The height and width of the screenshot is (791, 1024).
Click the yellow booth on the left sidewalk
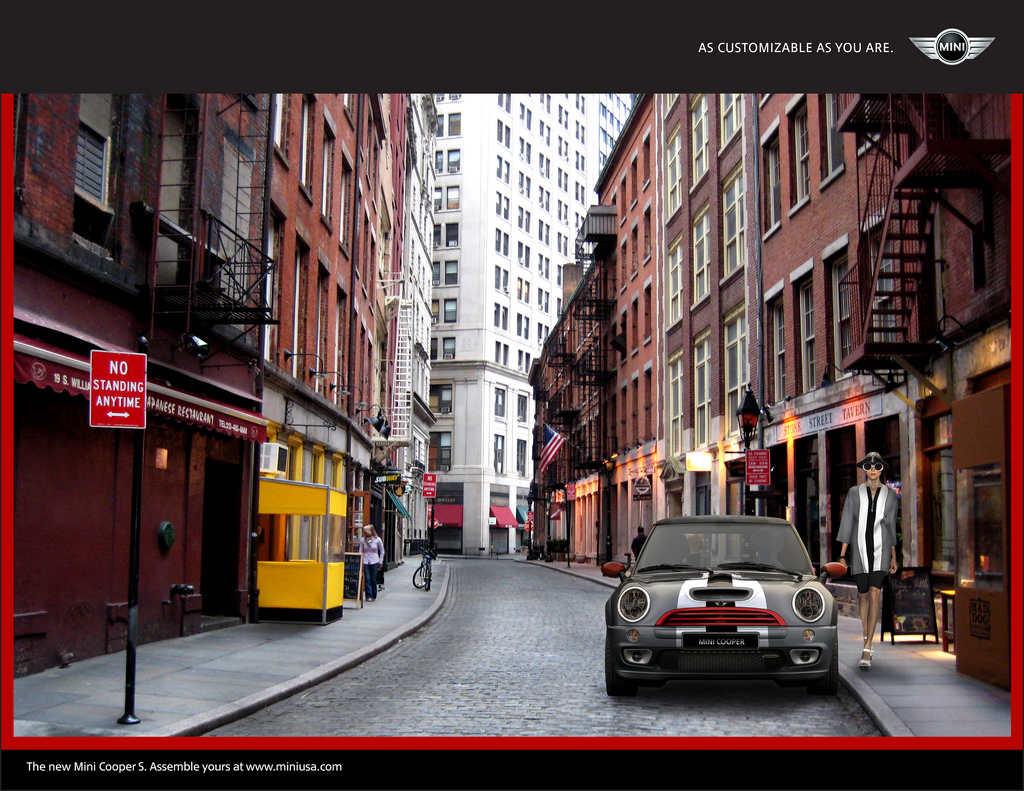click(301, 548)
